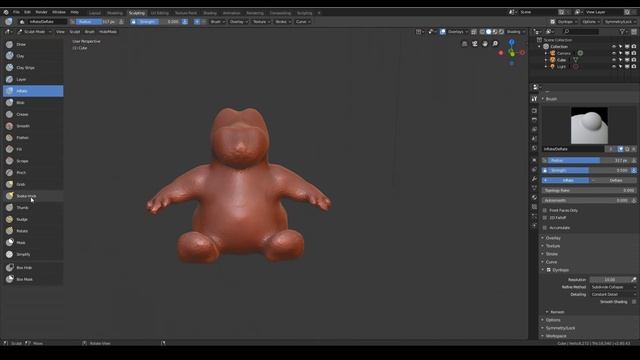Select the Fill brush tool
Viewport: 640px width, 360px height.
click(33, 149)
